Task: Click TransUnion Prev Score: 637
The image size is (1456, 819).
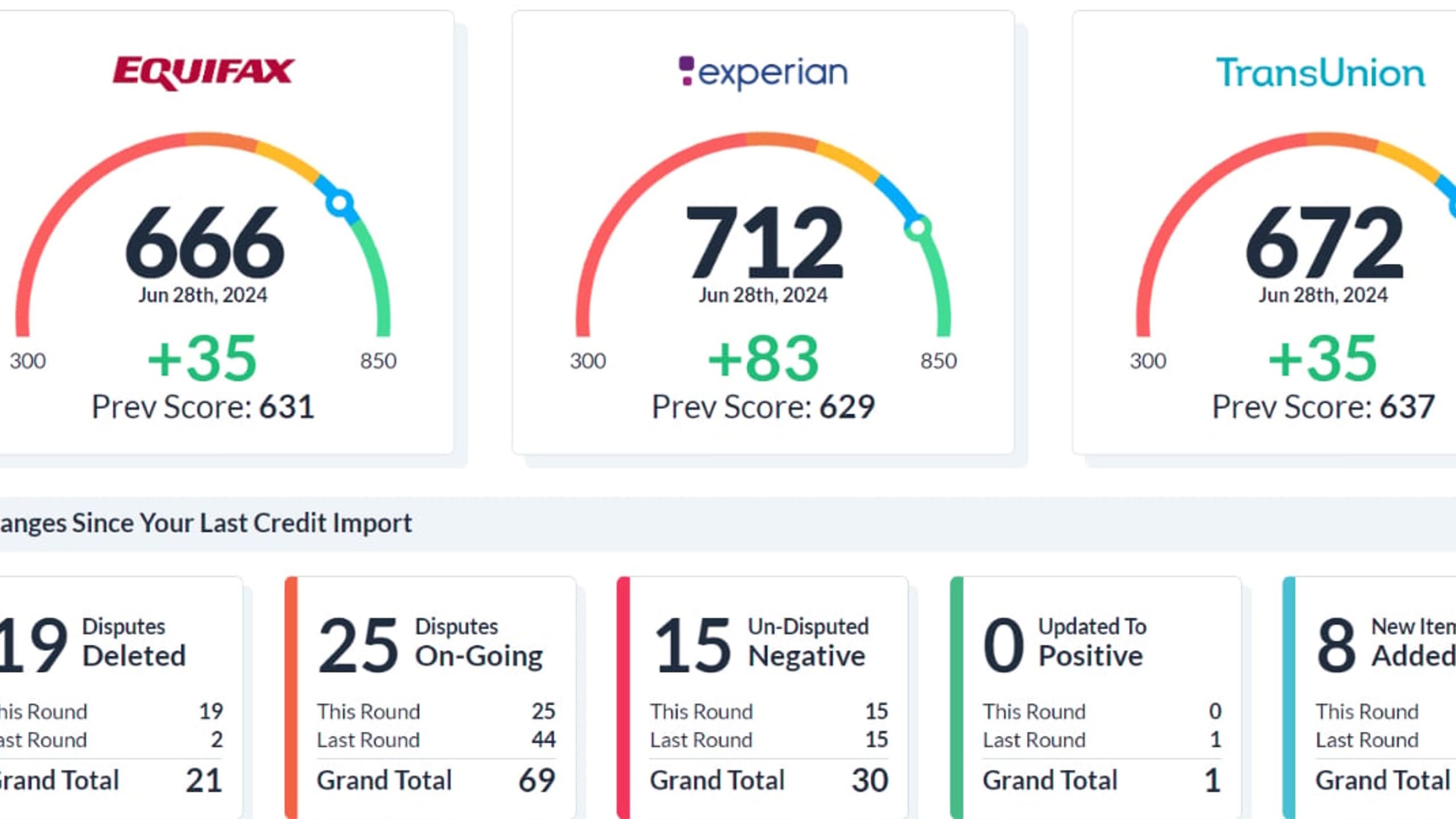Action: [x=1323, y=407]
